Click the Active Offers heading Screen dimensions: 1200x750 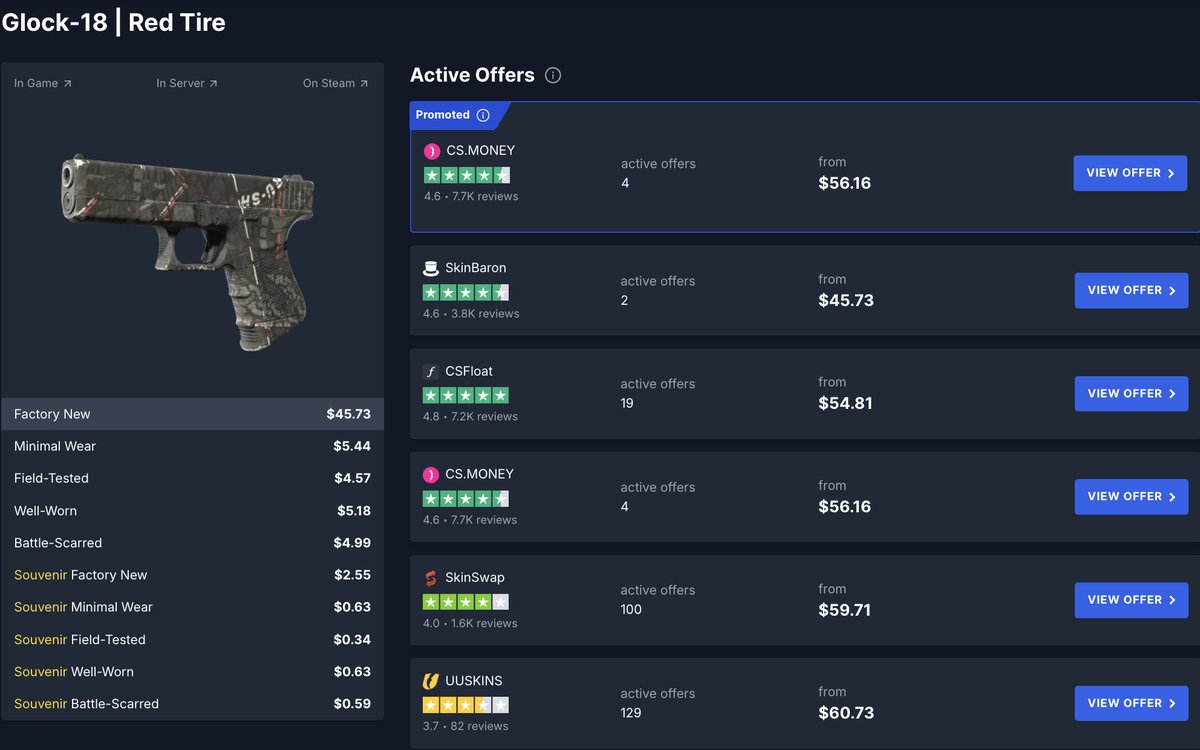click(x=472, y=75)
